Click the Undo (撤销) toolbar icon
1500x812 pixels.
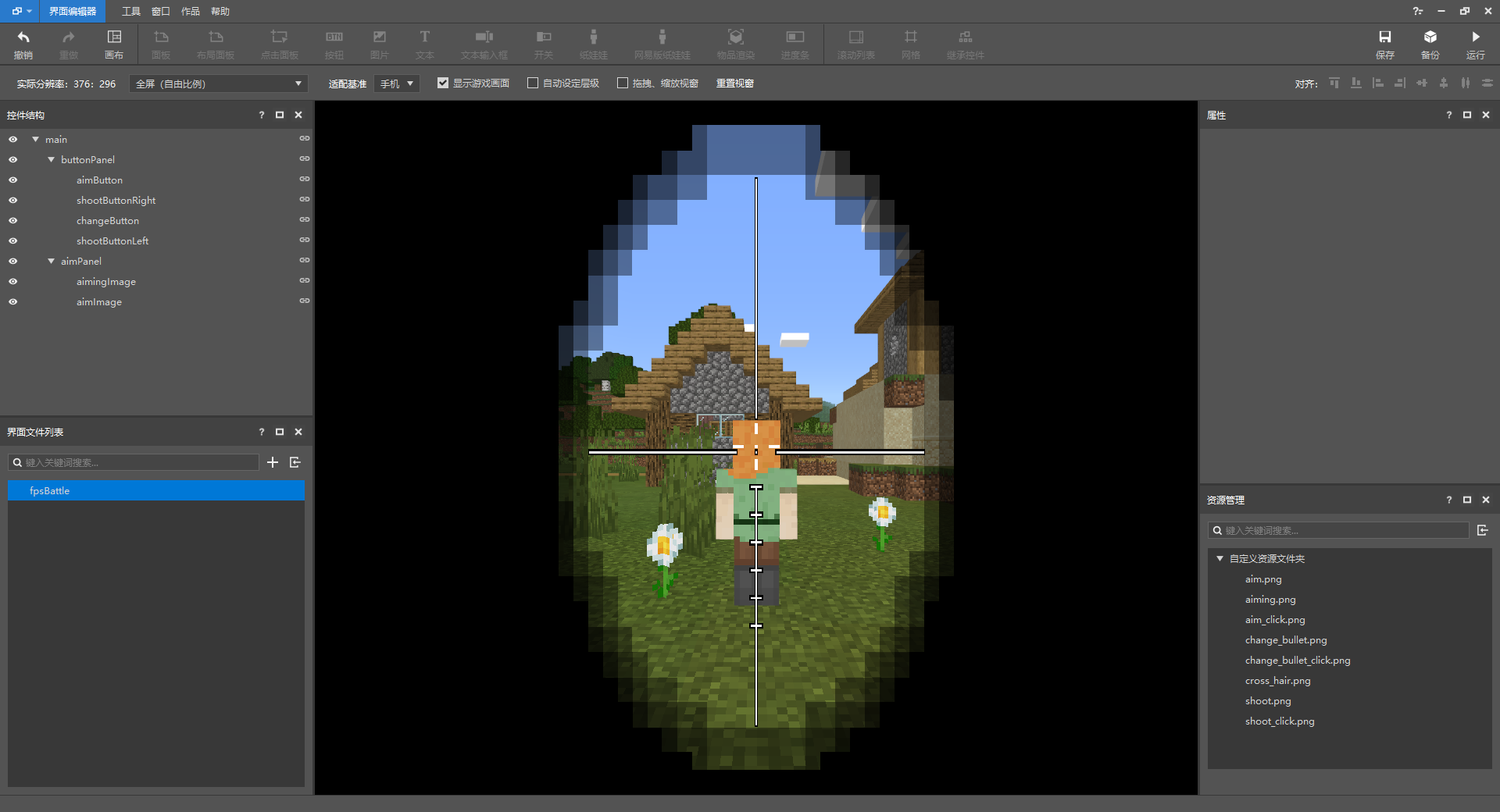[23, 44]
